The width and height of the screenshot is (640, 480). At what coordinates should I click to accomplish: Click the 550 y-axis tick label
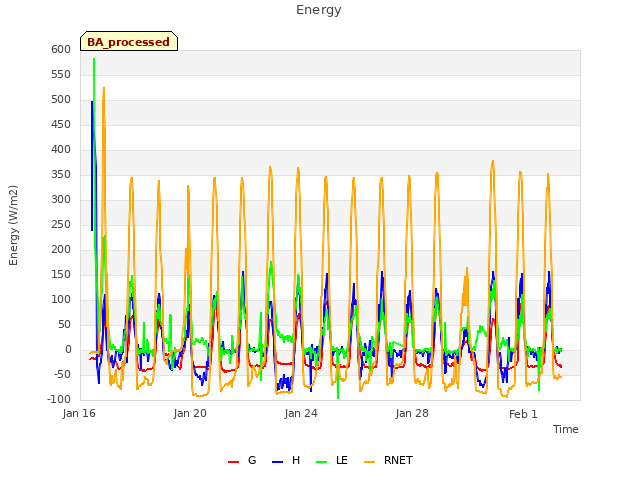pos(61,74)
